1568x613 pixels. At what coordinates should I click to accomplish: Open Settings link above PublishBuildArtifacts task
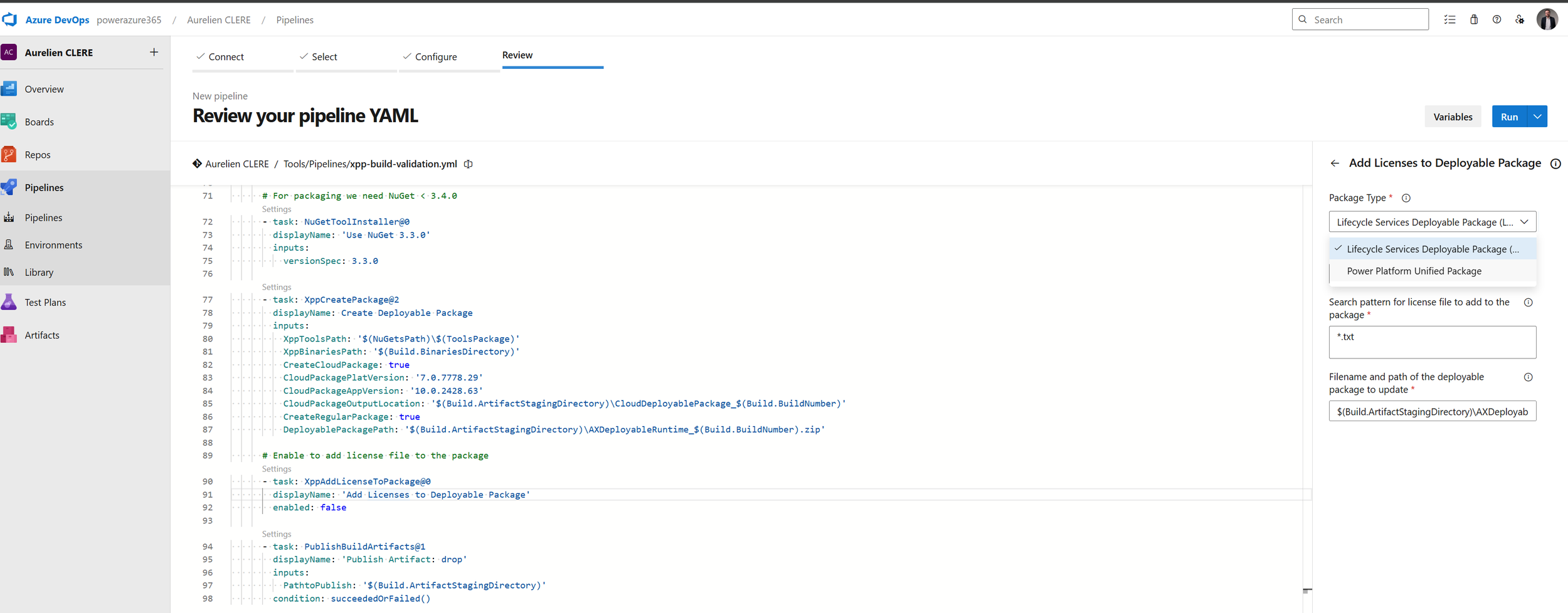pos(277,534)
